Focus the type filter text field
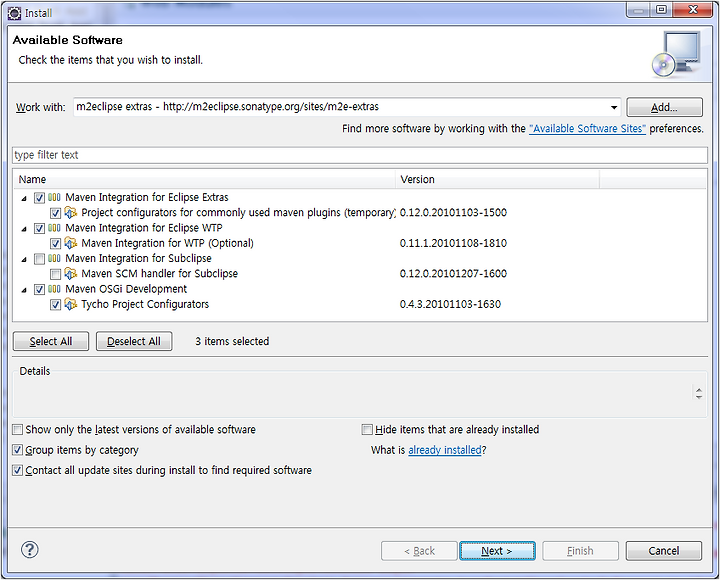 tap(360, 155)
